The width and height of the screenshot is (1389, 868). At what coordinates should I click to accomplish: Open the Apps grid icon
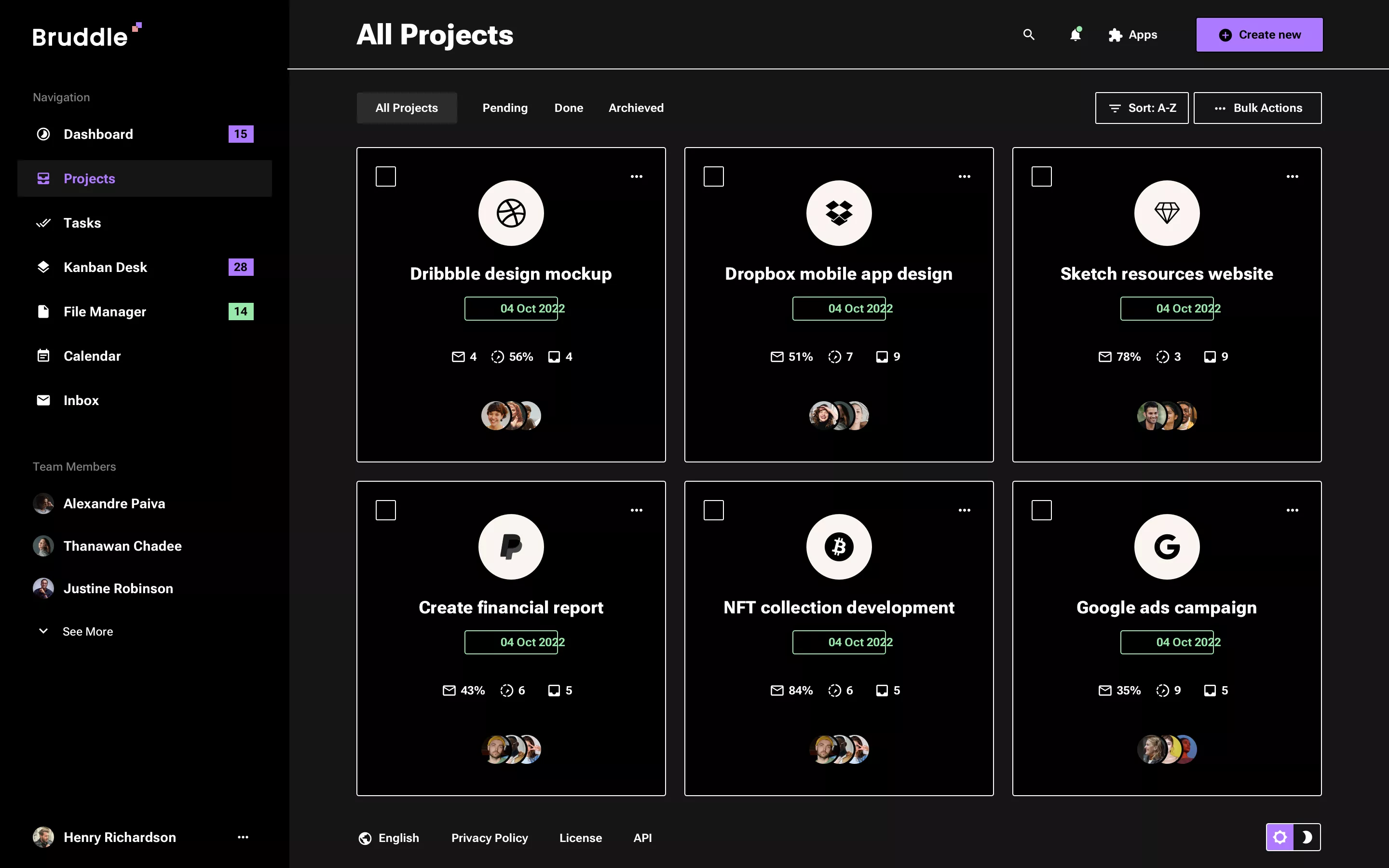click(x=1116, y=34)
